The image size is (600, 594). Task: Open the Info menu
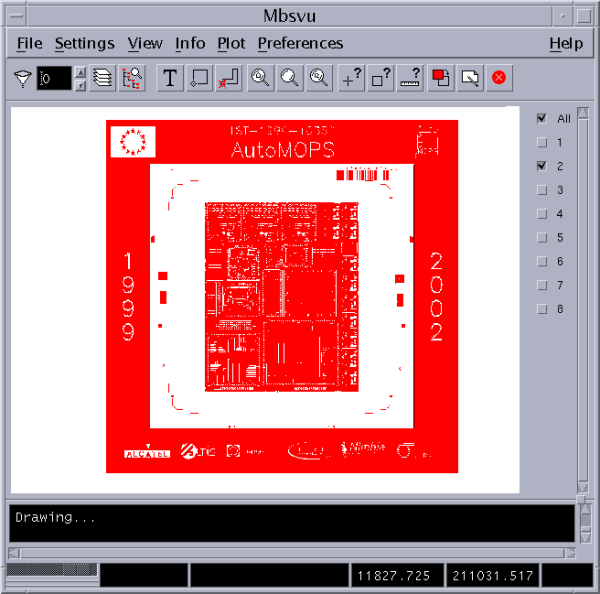[190, 43]
